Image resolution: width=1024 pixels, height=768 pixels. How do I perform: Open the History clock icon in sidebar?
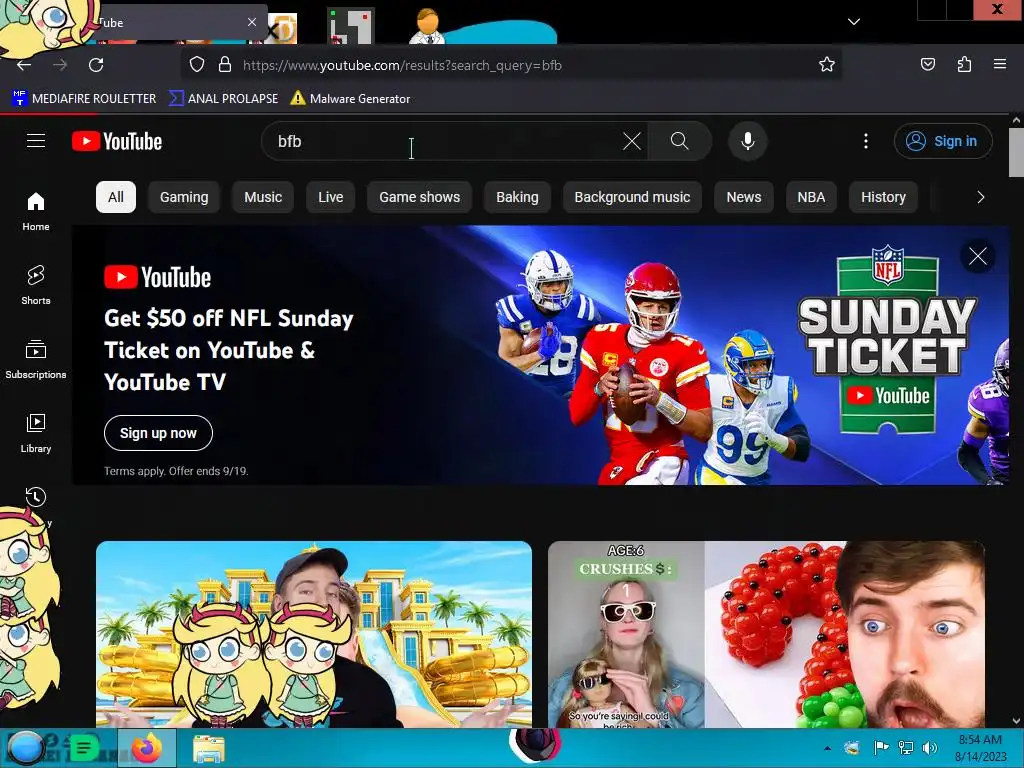point(36,497)
